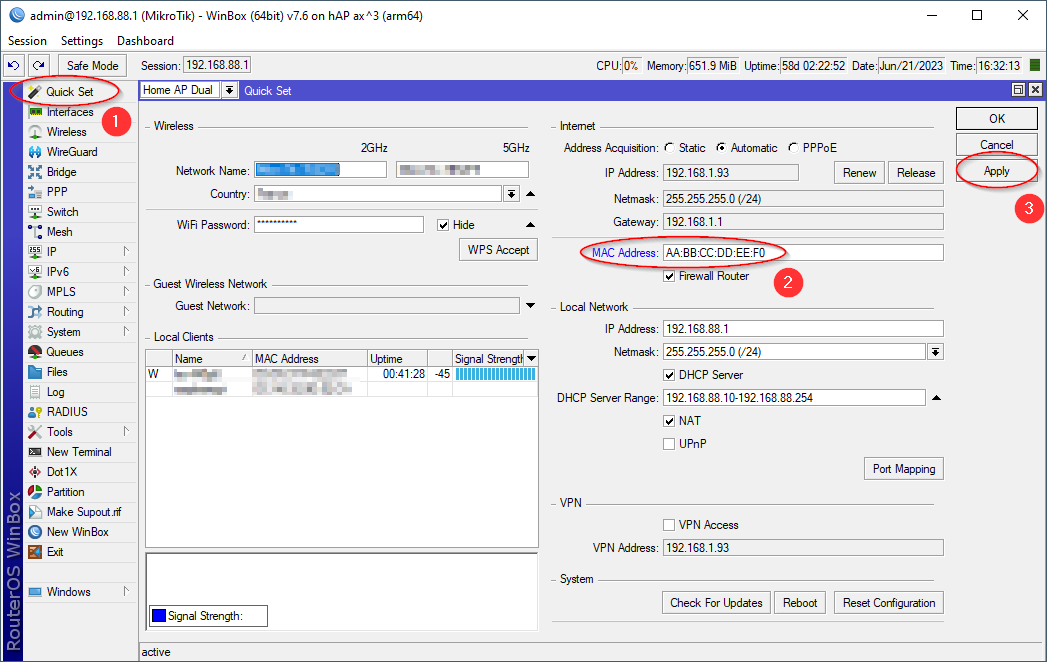Click the green status indicator in toolbar

click(x=1035, y=65)
